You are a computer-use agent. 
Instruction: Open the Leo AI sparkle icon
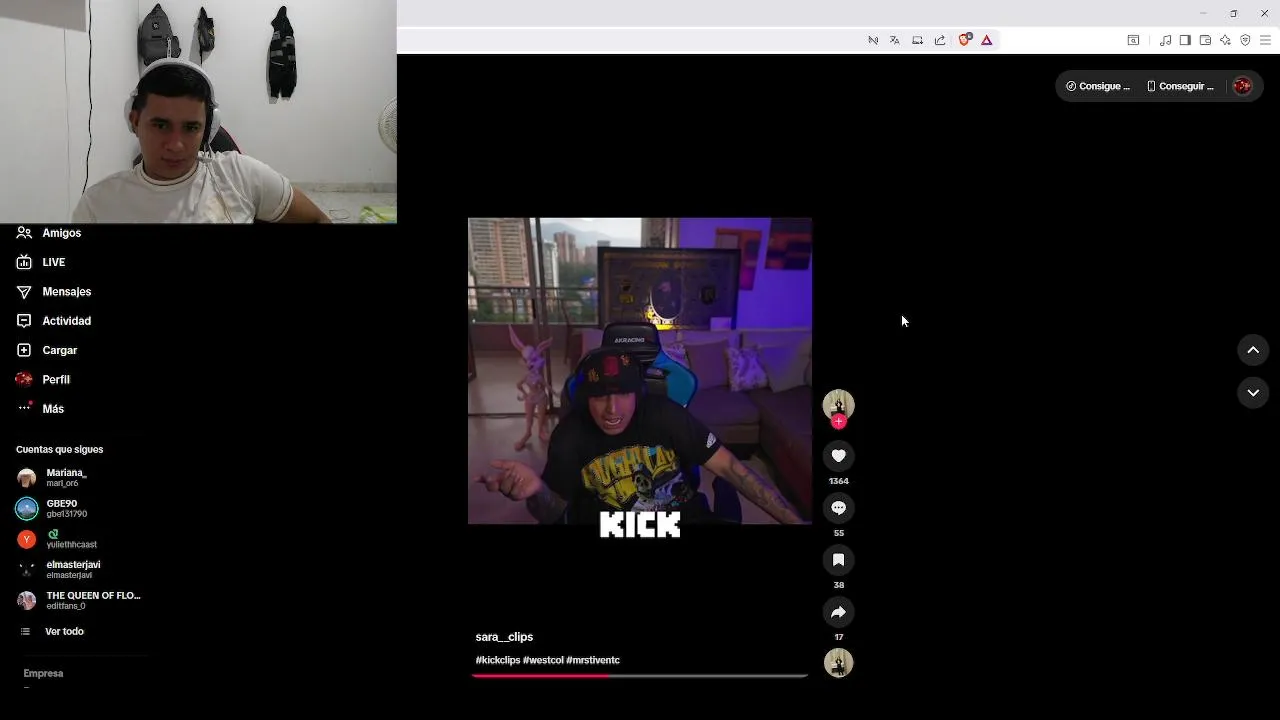(1225, 40)
